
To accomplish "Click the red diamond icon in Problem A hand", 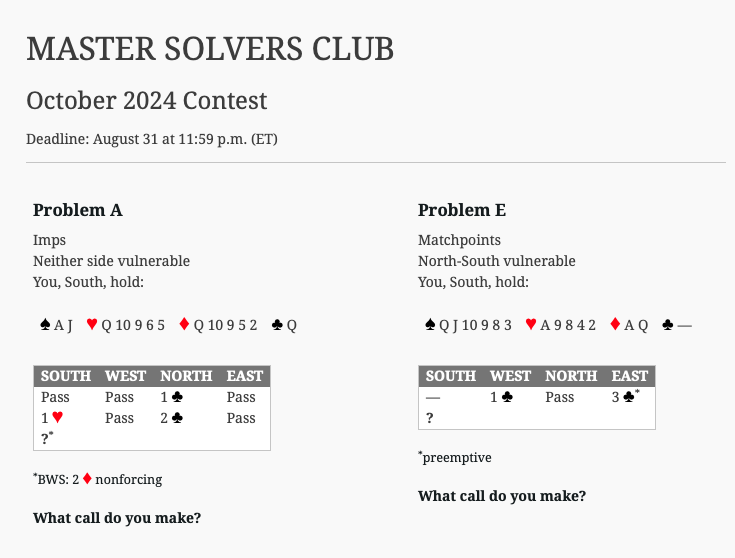I will tap(184, 324).
